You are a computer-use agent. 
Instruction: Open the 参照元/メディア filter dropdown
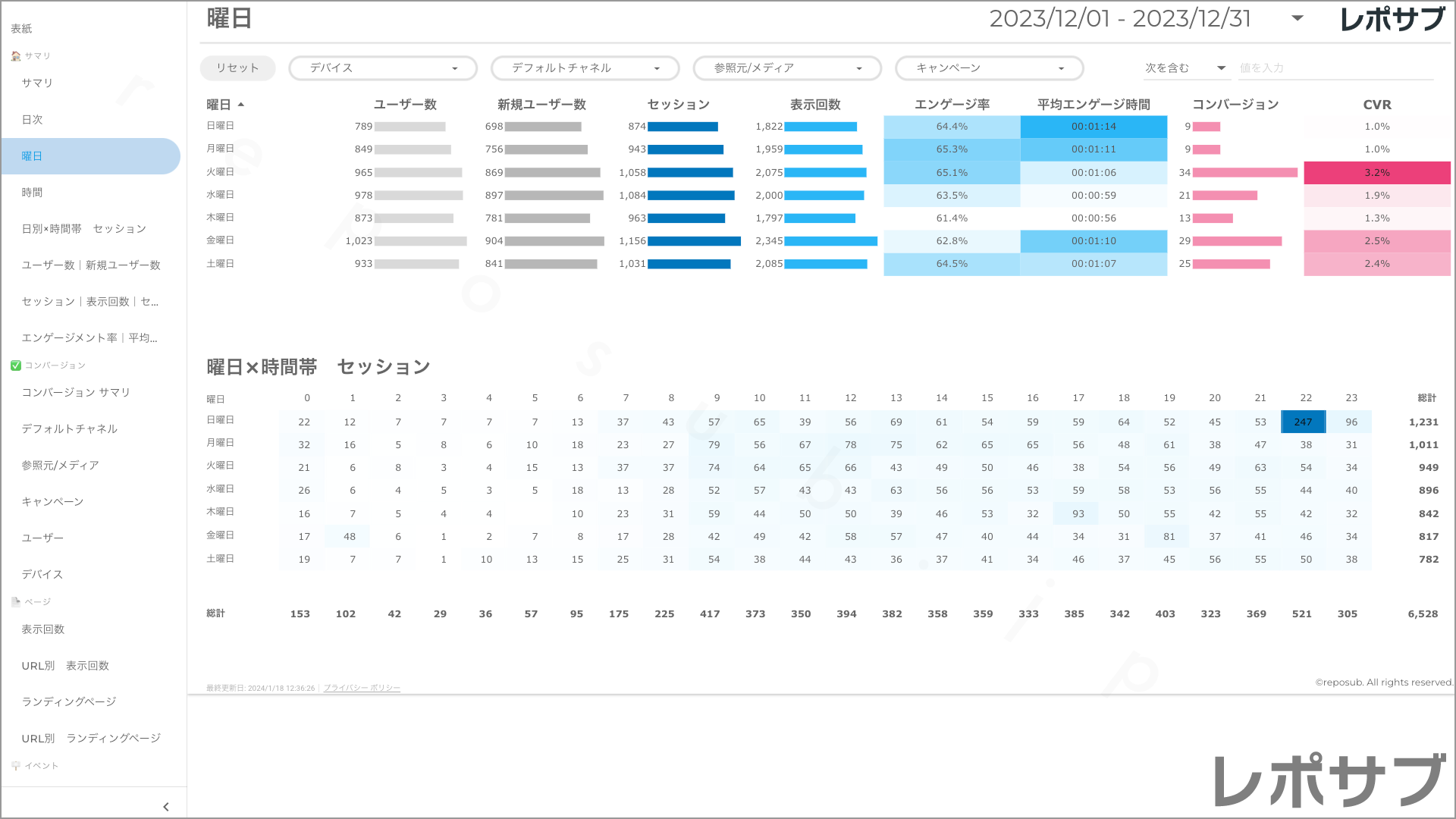[787, 68]
